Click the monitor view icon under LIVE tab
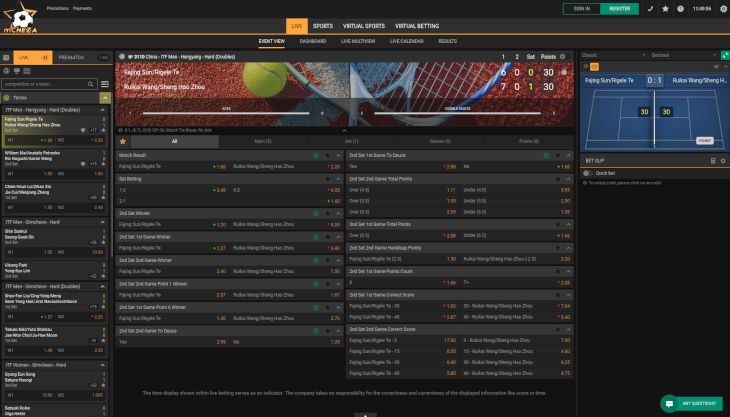The height and width of the screenshot is (417, 730). 17,71
